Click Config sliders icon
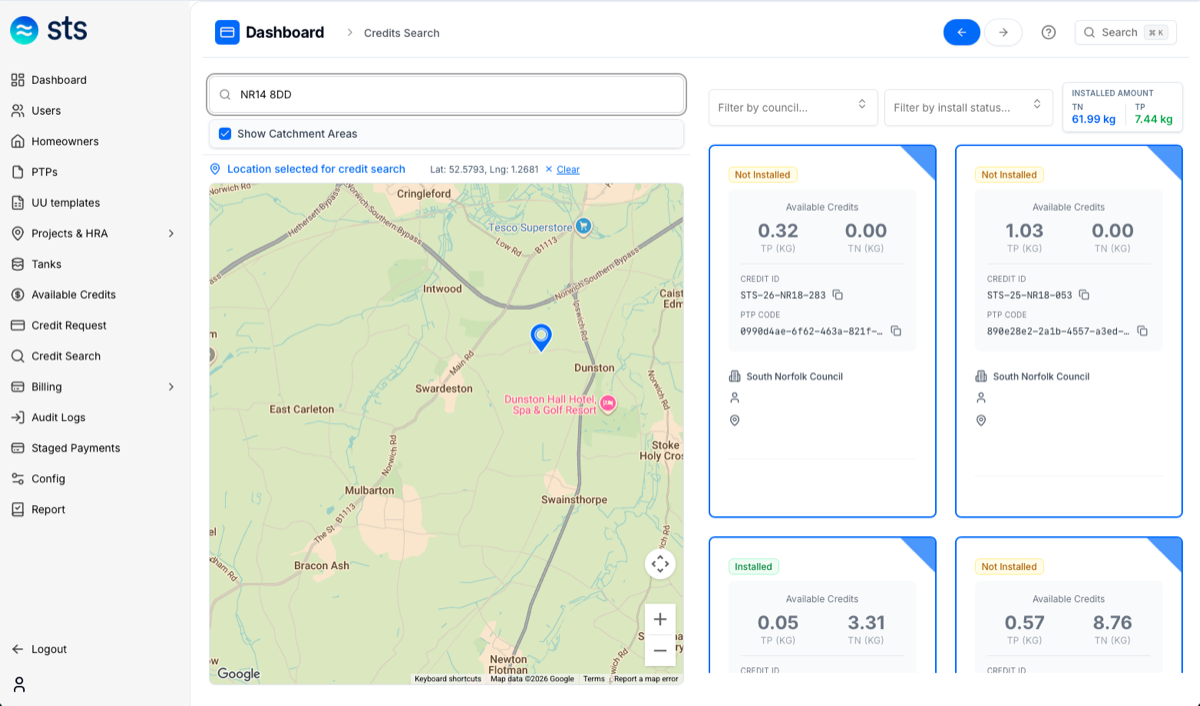Screen dimensions: 1200x706 pos(18,479)
